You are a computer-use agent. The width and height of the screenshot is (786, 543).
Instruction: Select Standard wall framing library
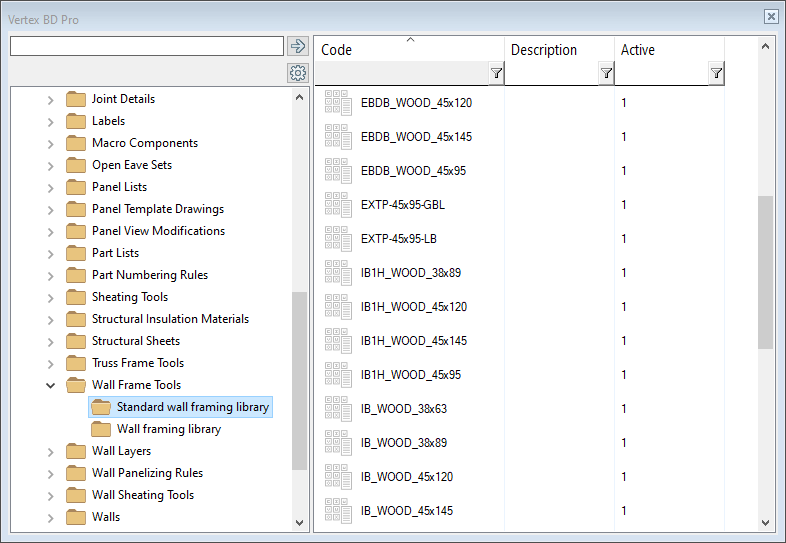[x=192, y=407]
